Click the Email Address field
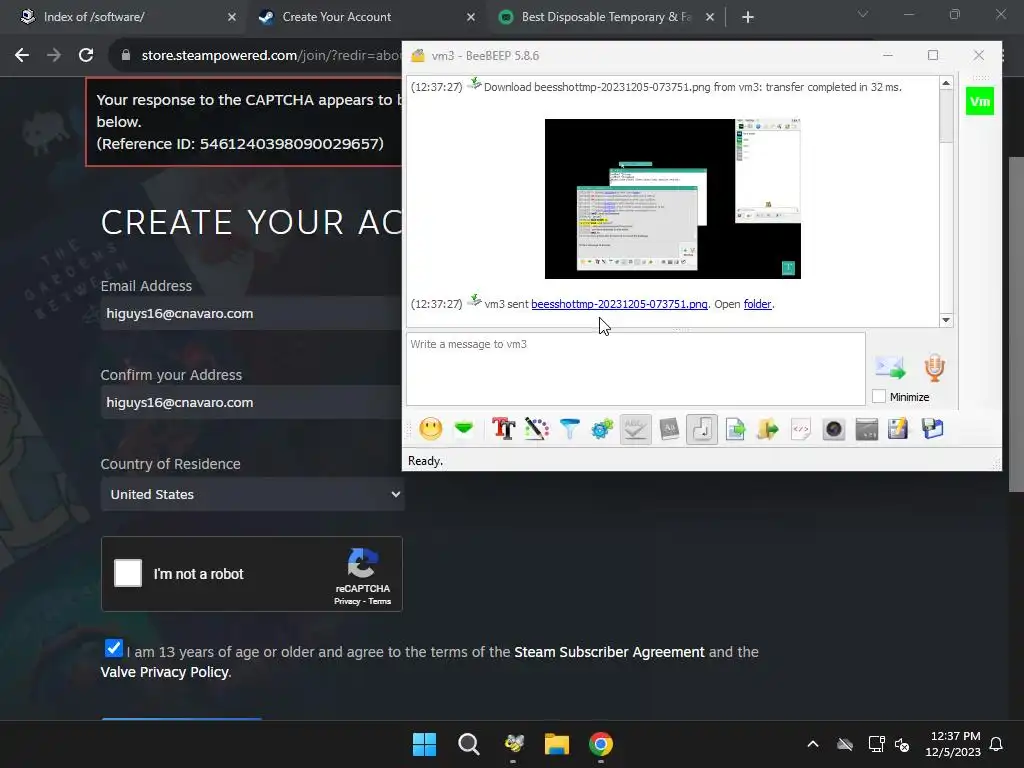Image resolution: width=1024 pixels, height=768 pixels. coord(253,313)
